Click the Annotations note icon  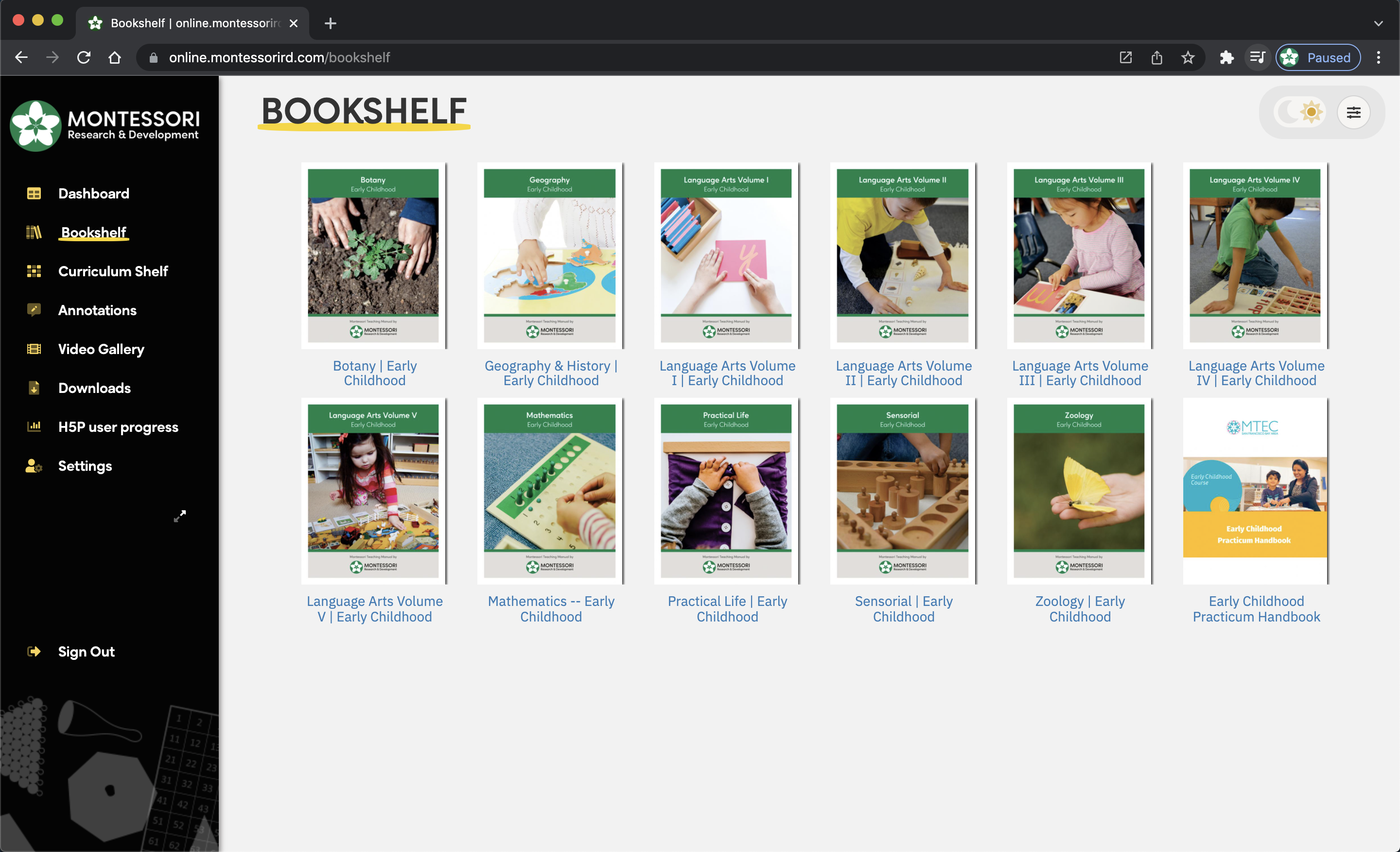coord(34,310)
